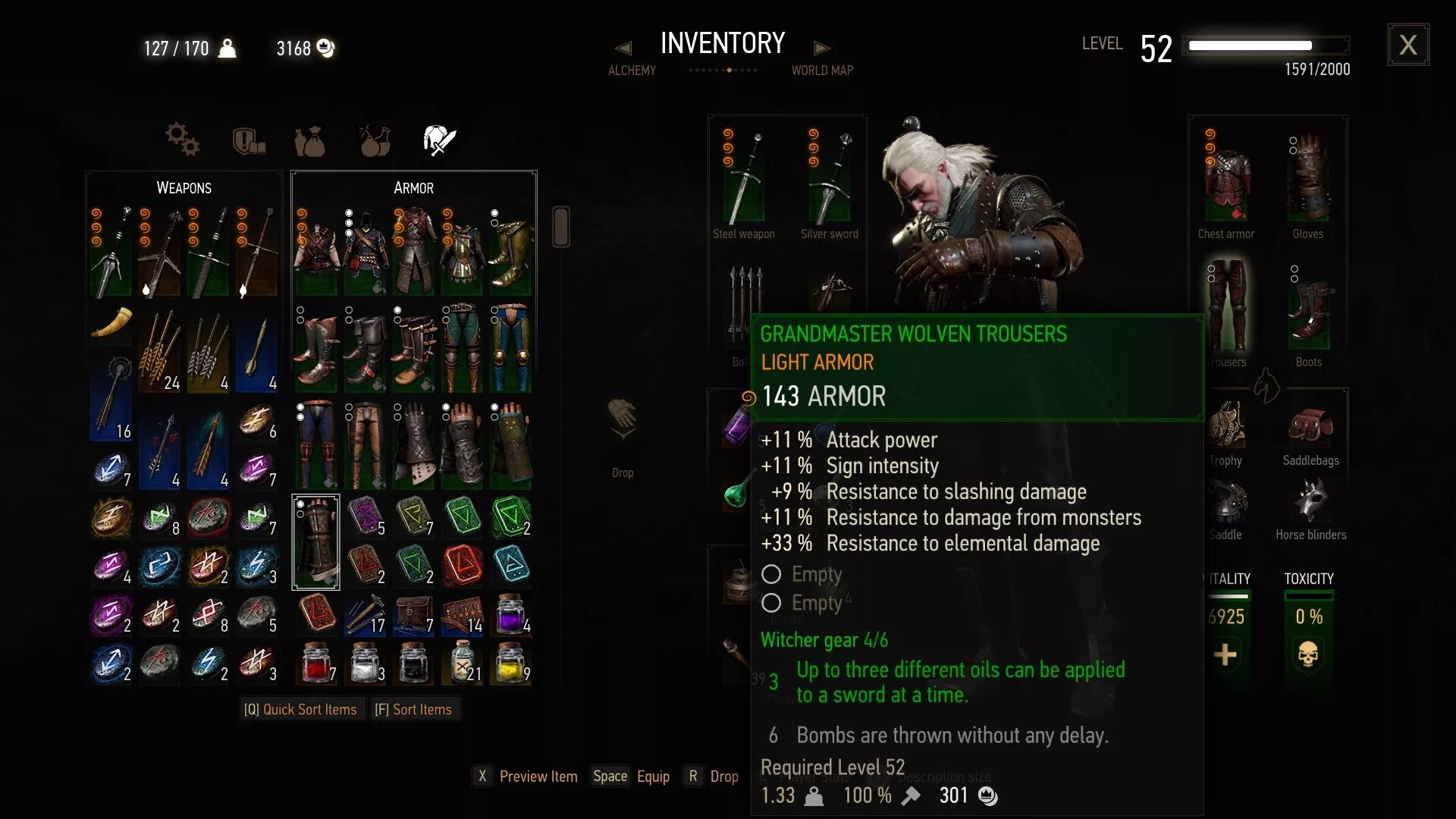Open the ALCHEMY tab
This screenshot has width=1456, height=819.
point(632,71)
